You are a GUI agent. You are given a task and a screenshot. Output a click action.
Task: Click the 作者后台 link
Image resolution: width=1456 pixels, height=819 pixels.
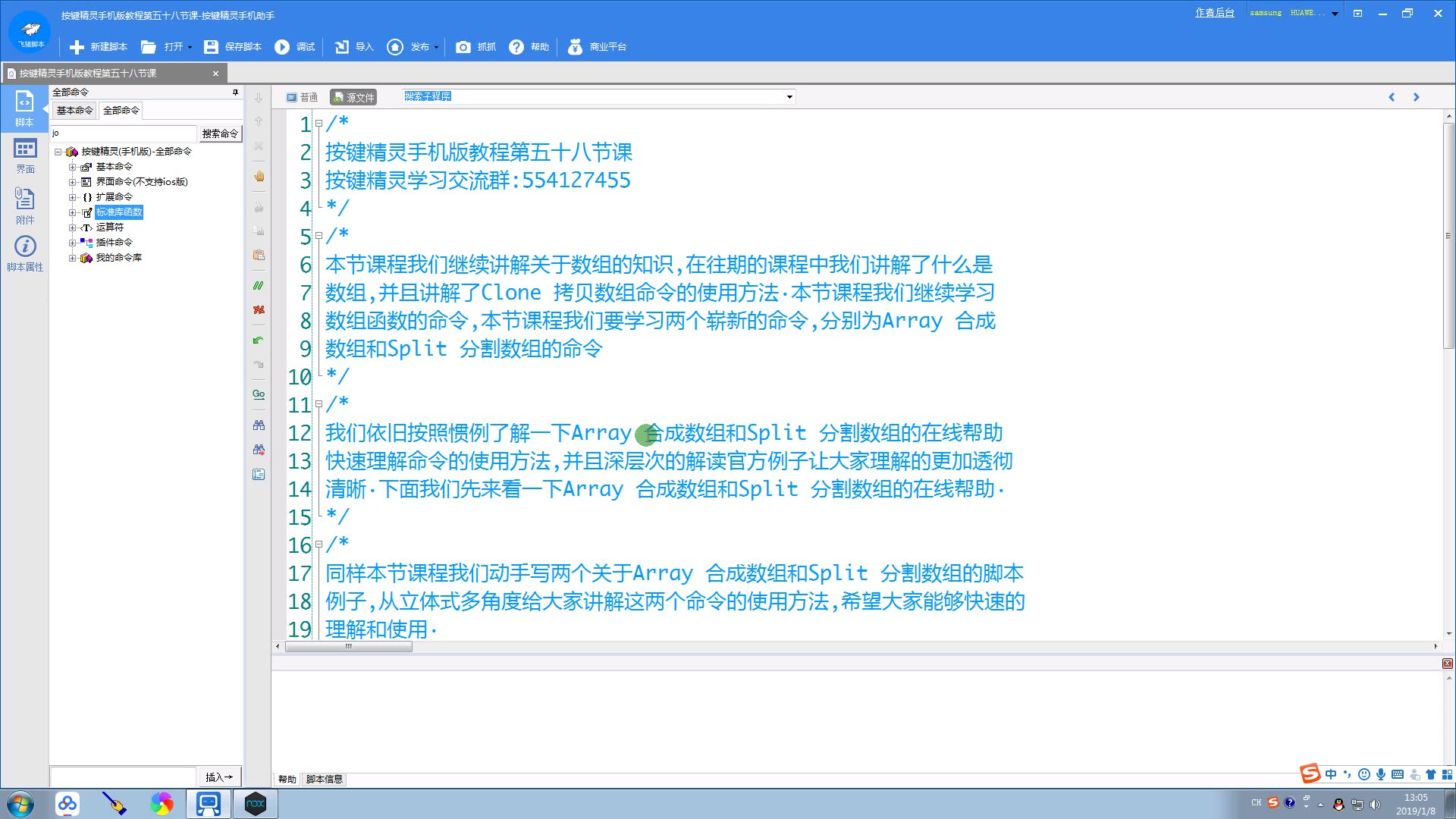click(x=1214, y=12)
